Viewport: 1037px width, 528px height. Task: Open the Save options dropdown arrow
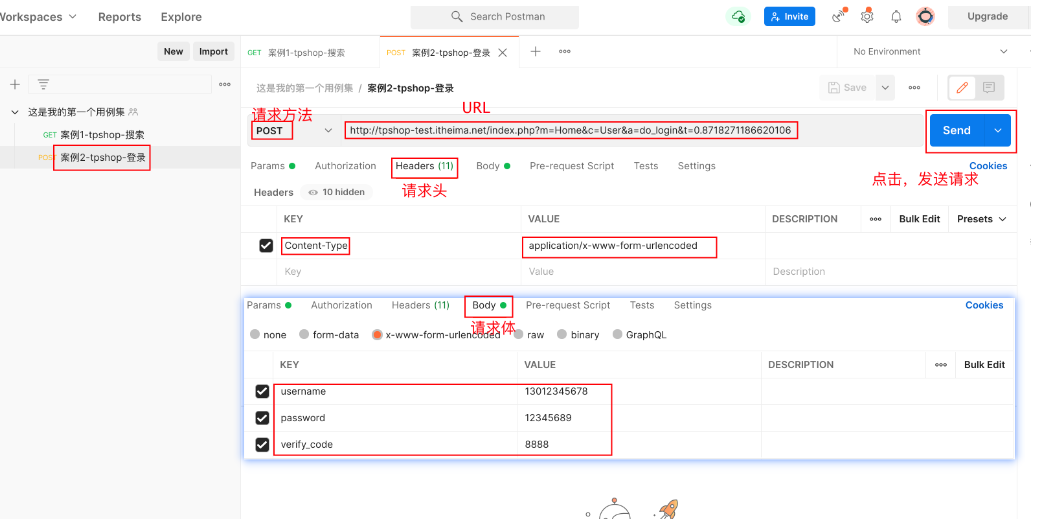[885, 87]
